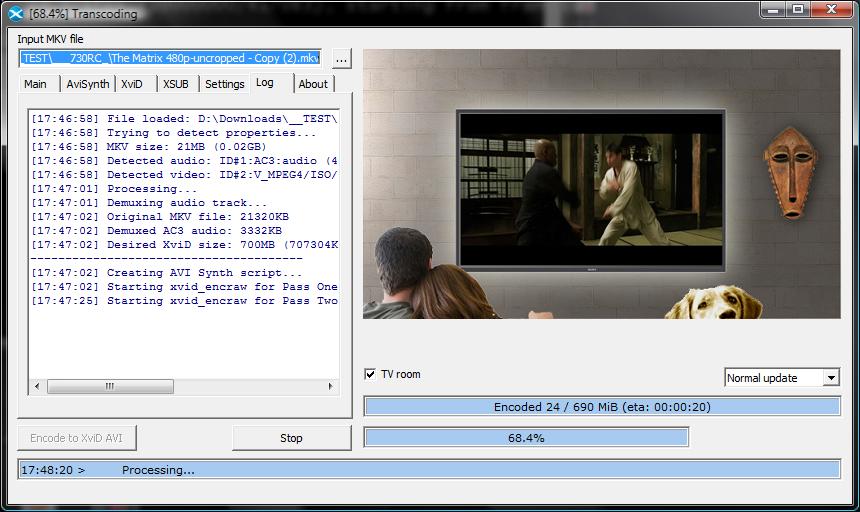
Task: Click the 'Demuxed AC3 audio: 3332KB' log line
Action: (156, 231)
